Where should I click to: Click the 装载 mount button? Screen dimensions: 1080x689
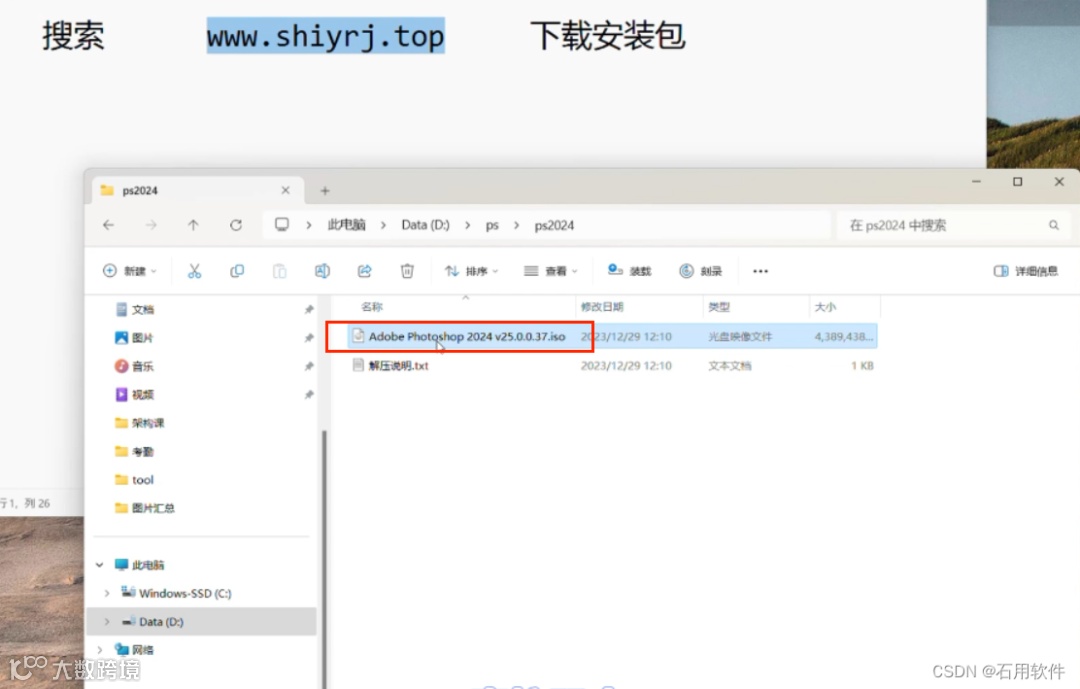629,271
